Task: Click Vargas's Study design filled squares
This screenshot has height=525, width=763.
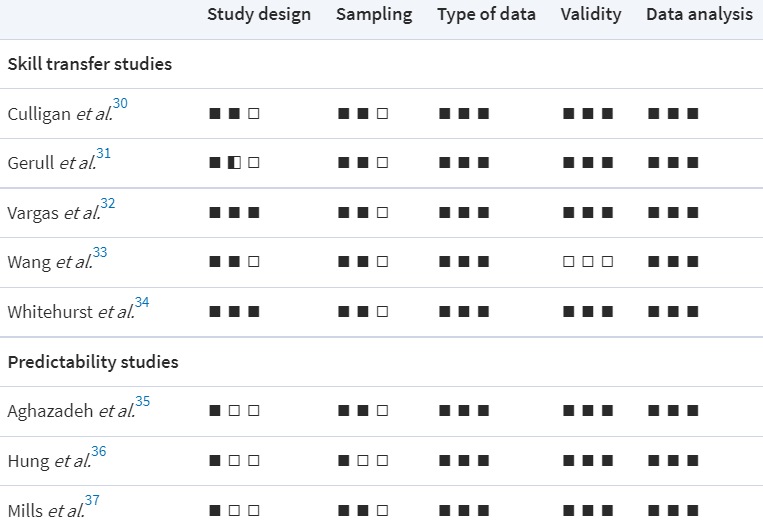Action: tap(234, 213)
